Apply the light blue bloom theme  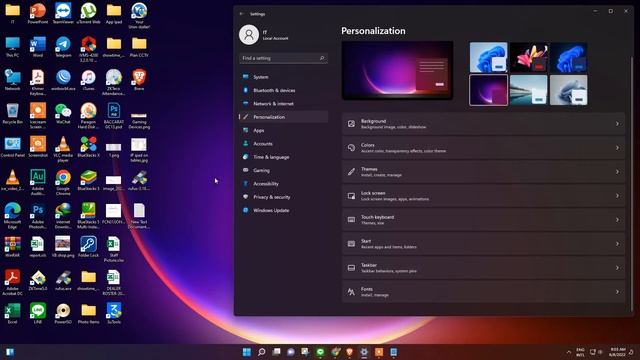pyautogui.click(x=488, y=57)
